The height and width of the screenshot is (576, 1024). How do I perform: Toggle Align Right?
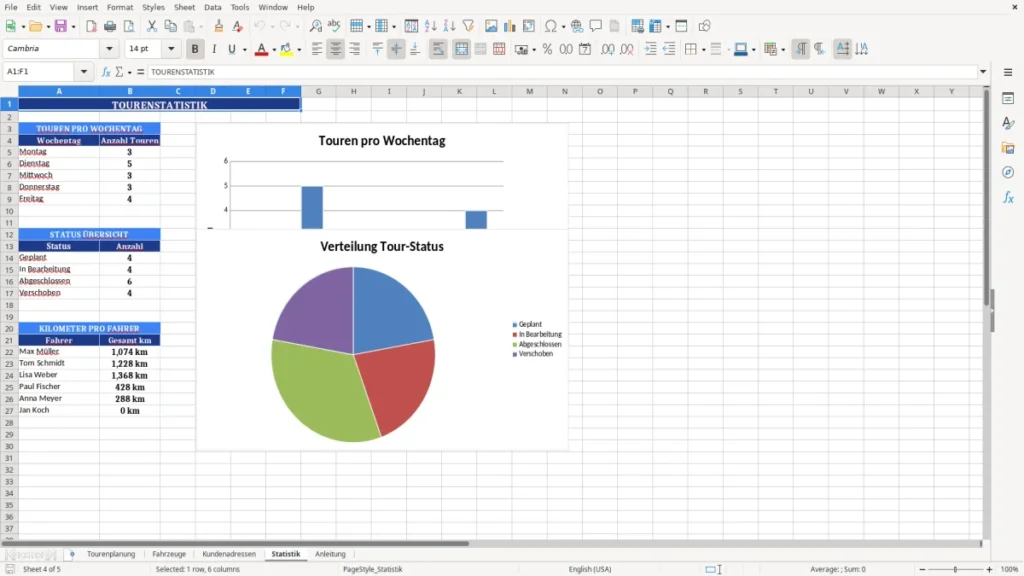click(x=355, y=49)
